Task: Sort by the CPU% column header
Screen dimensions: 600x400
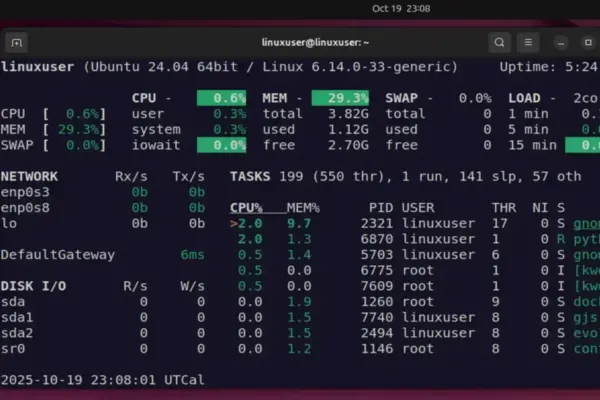Action: [x=246, y=208]
